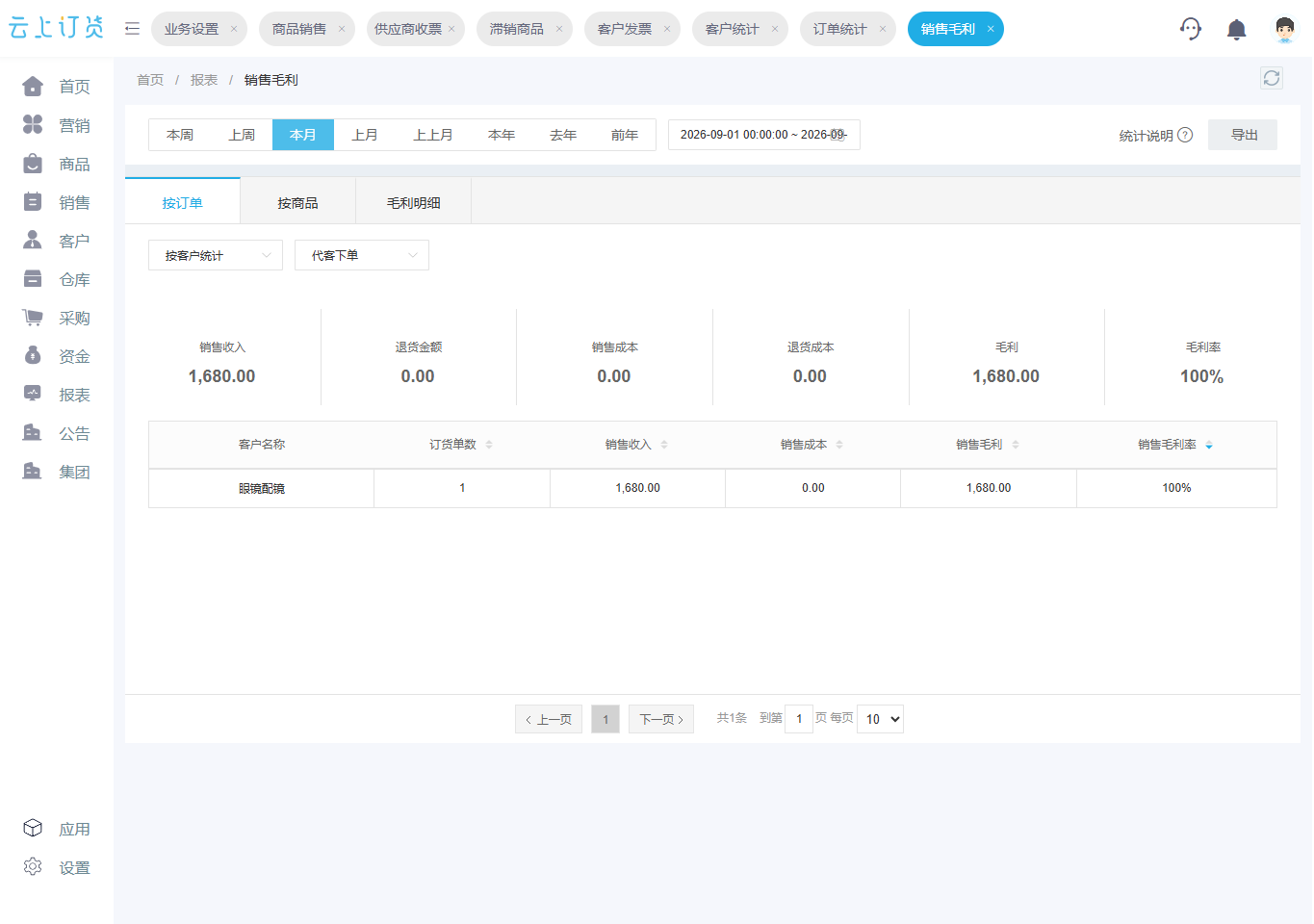Switch to the 毛利明细 tab
Viewport: 1314px width, 924px height.
click(414, 203)
